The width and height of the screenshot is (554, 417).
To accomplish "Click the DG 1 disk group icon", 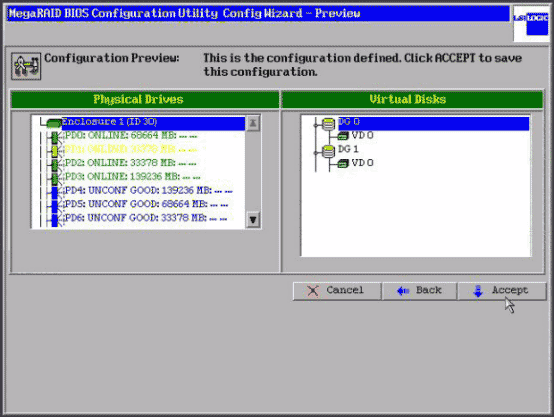I will (x=329, y=151).
